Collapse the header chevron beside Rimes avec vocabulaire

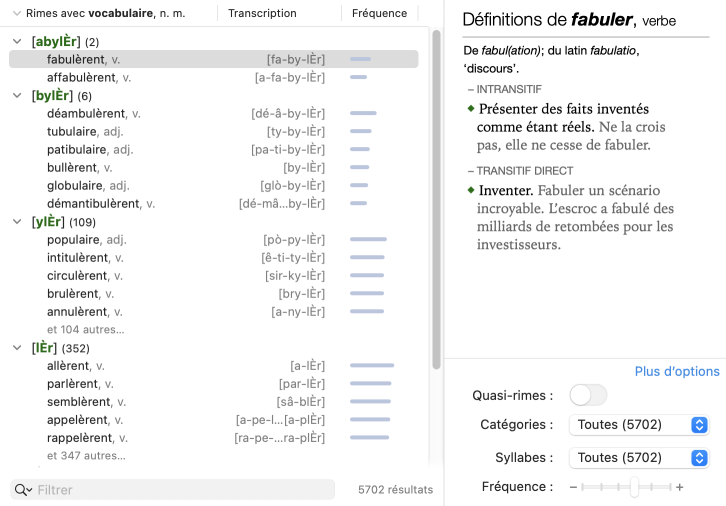point(15,14)
